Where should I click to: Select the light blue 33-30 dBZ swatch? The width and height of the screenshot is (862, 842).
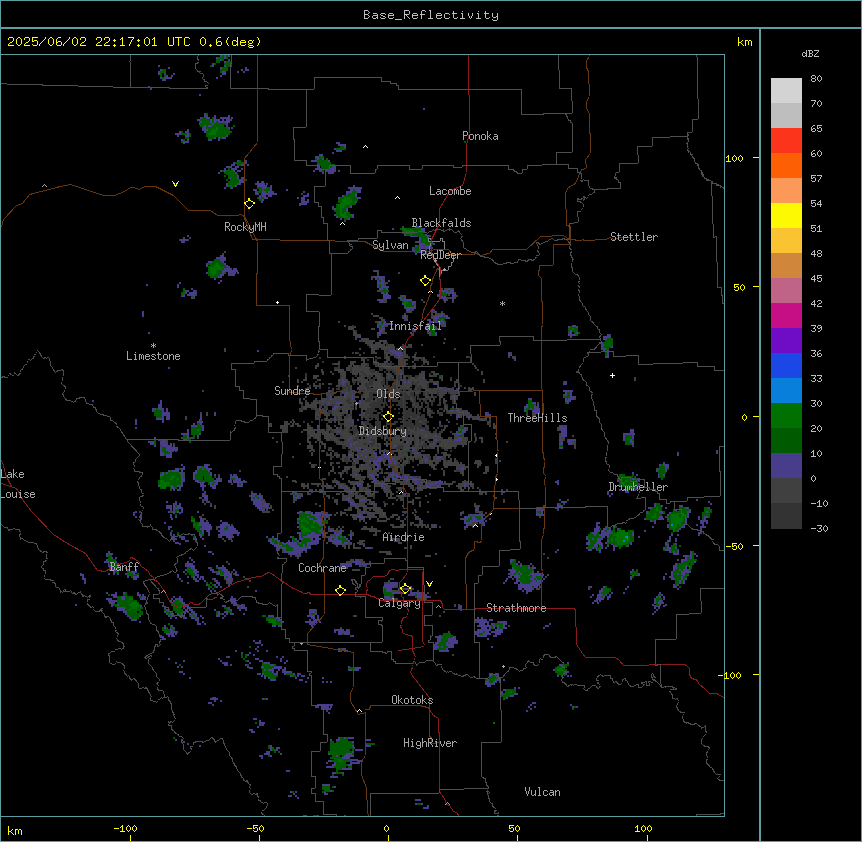[786, 391]
